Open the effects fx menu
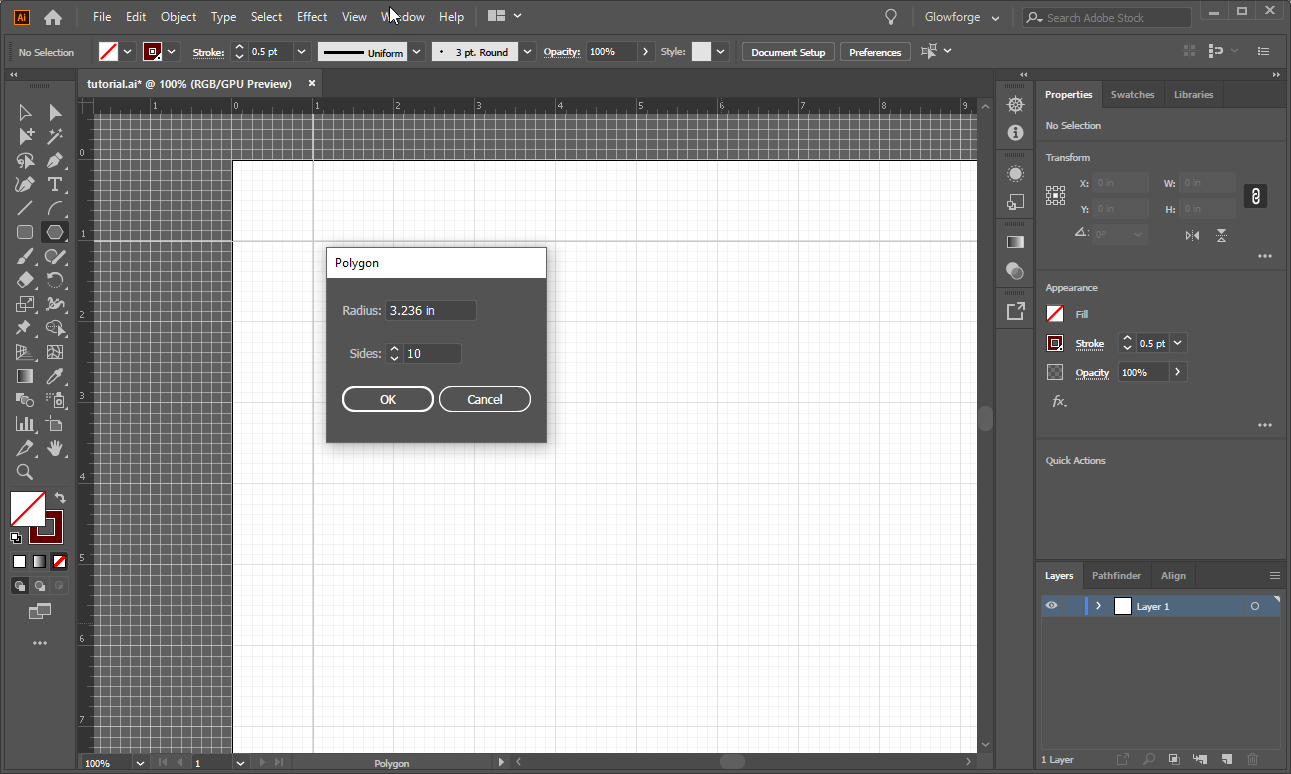The height and width of the screenshot is (774, 1291). pyautogui.click(x=1059, y=401)
